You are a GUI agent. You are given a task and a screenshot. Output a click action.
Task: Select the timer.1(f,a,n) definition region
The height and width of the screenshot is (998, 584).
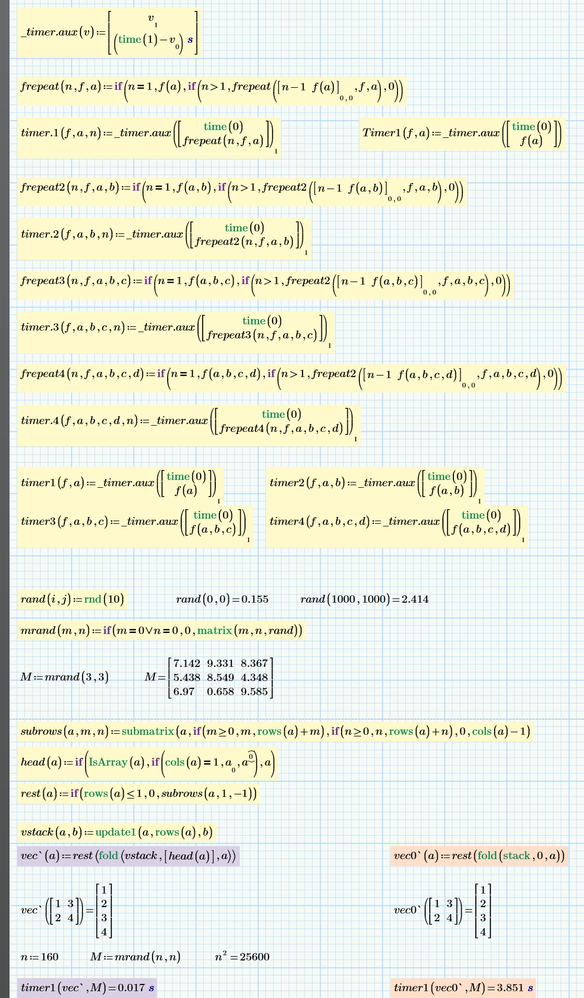point(149,136)
